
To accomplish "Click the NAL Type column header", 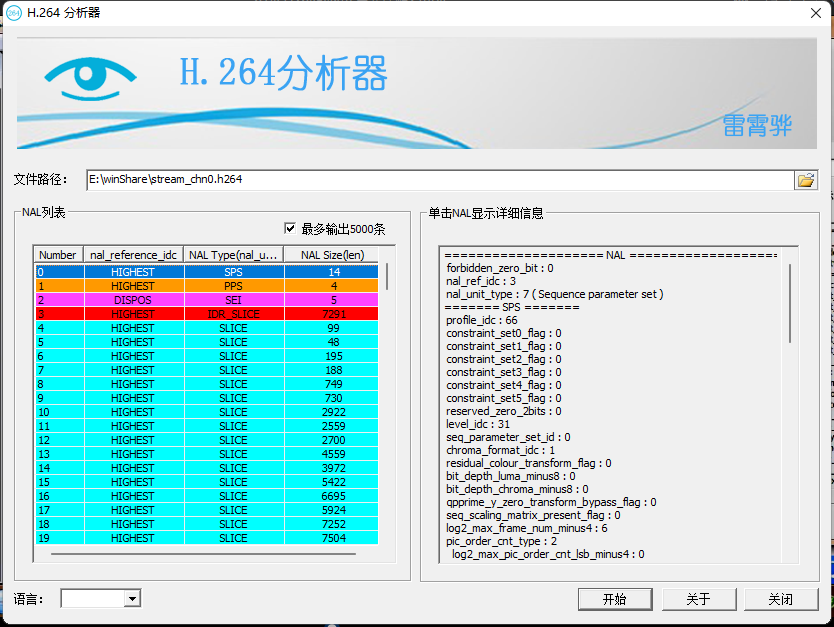I will [233, 254].
